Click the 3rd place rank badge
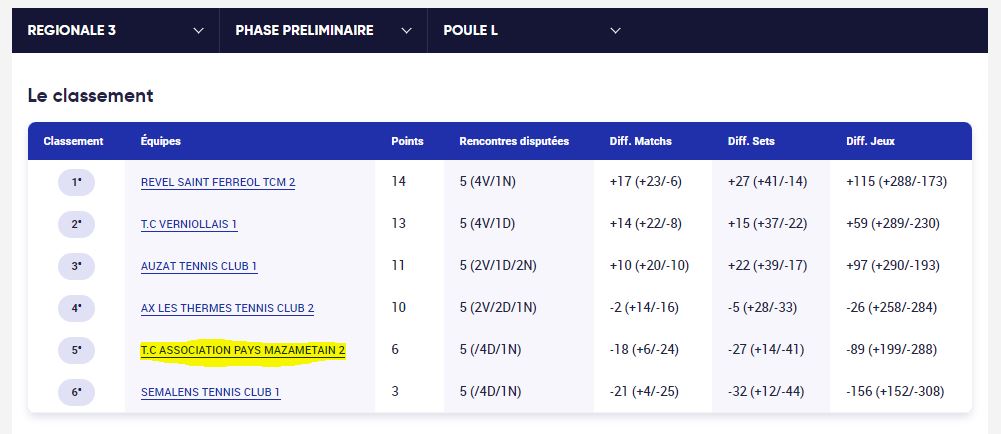Image resolution: width=1001 pixels, height=434 pixels. (x=77, y=266)
